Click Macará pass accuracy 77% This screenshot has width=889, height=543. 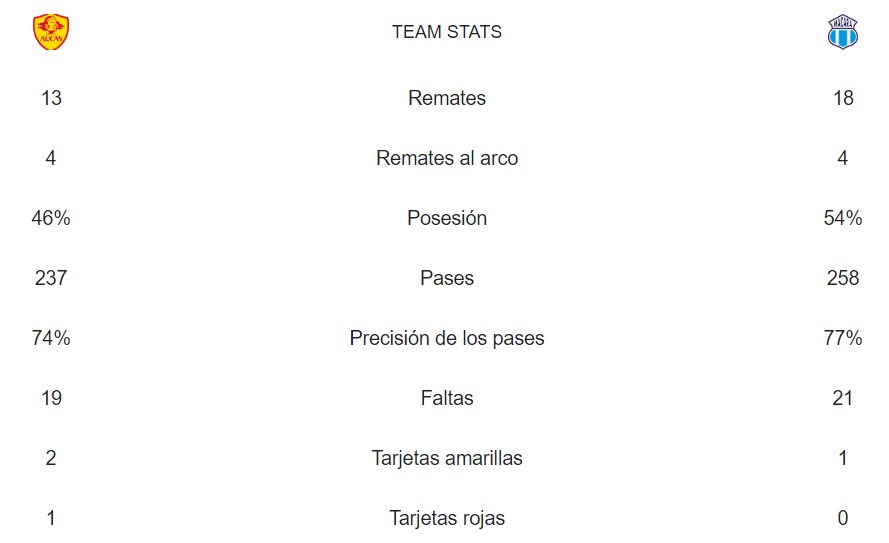coord(843,338)
